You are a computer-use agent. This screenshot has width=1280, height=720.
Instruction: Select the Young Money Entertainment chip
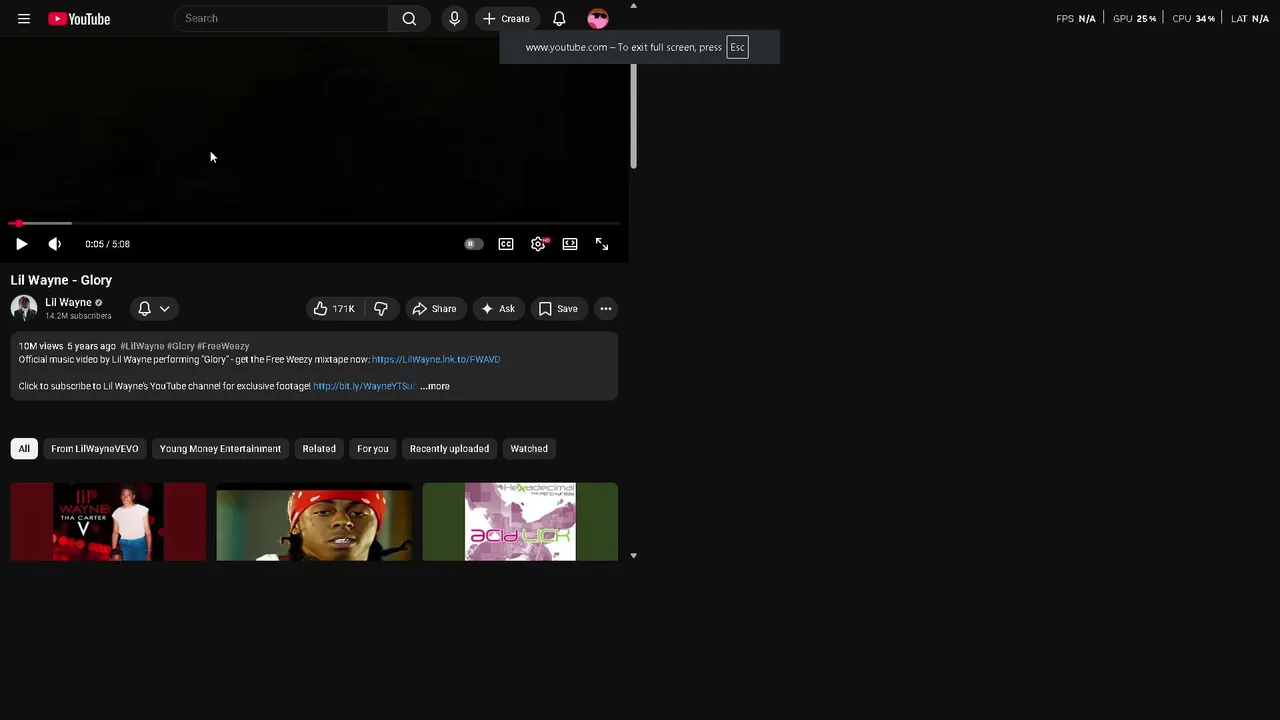pyautogui.click(x=220, y=449)
